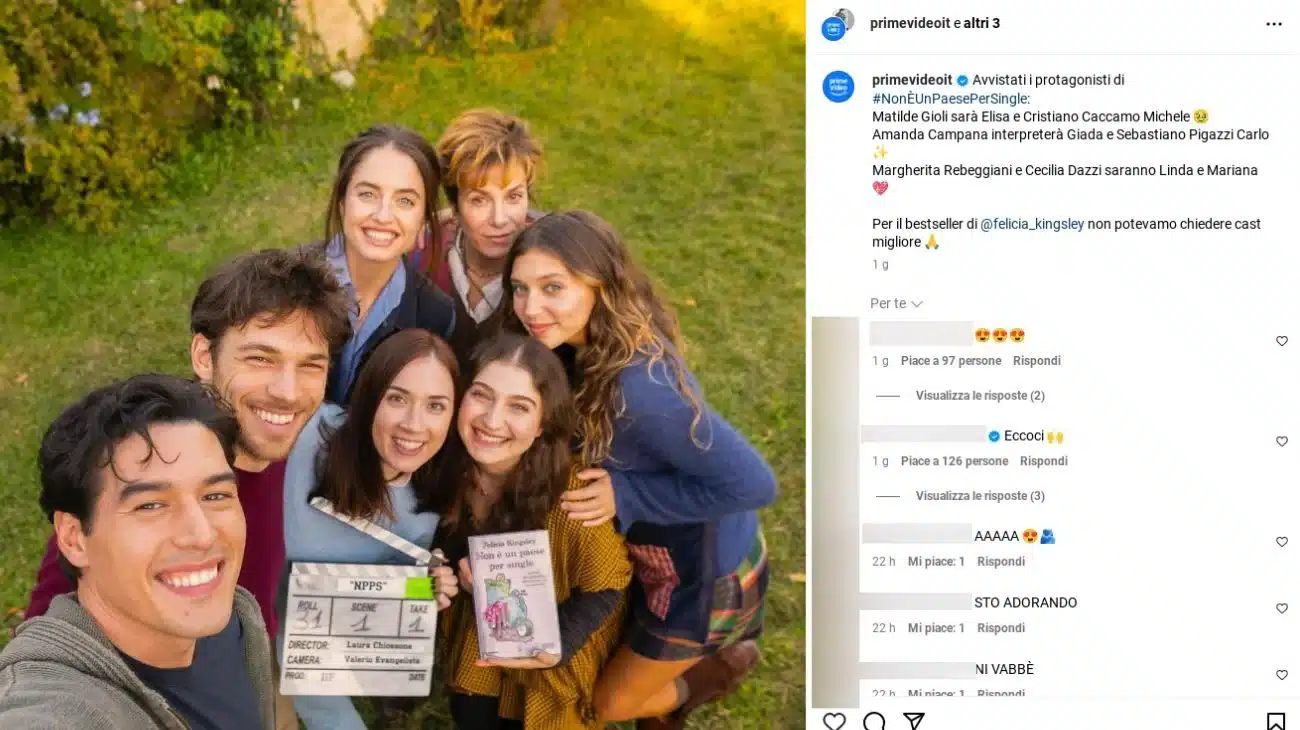This screenshot has width=1300, height=730.
Task: Click the "STO ADORANDO" comment text
Action: (1025, 603)
